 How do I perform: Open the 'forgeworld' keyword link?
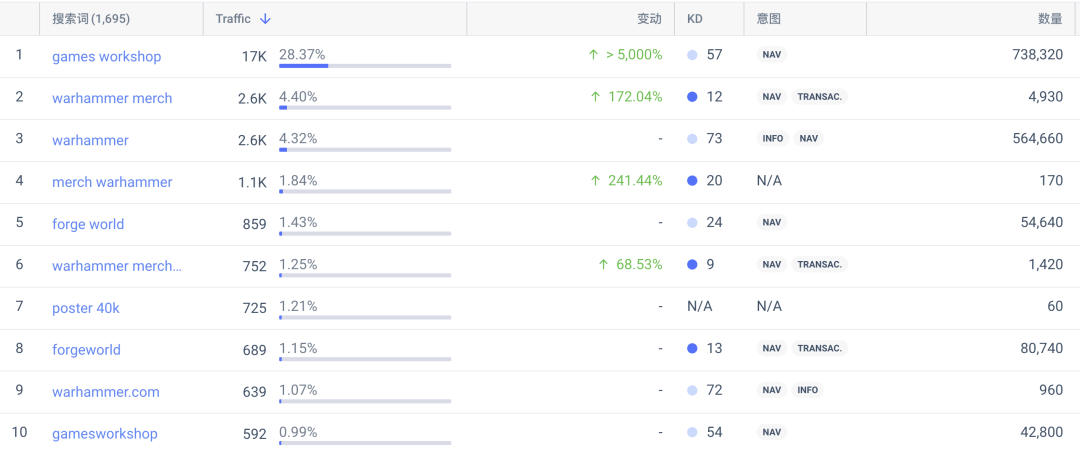pyautogui.click(x=87, y=350)
